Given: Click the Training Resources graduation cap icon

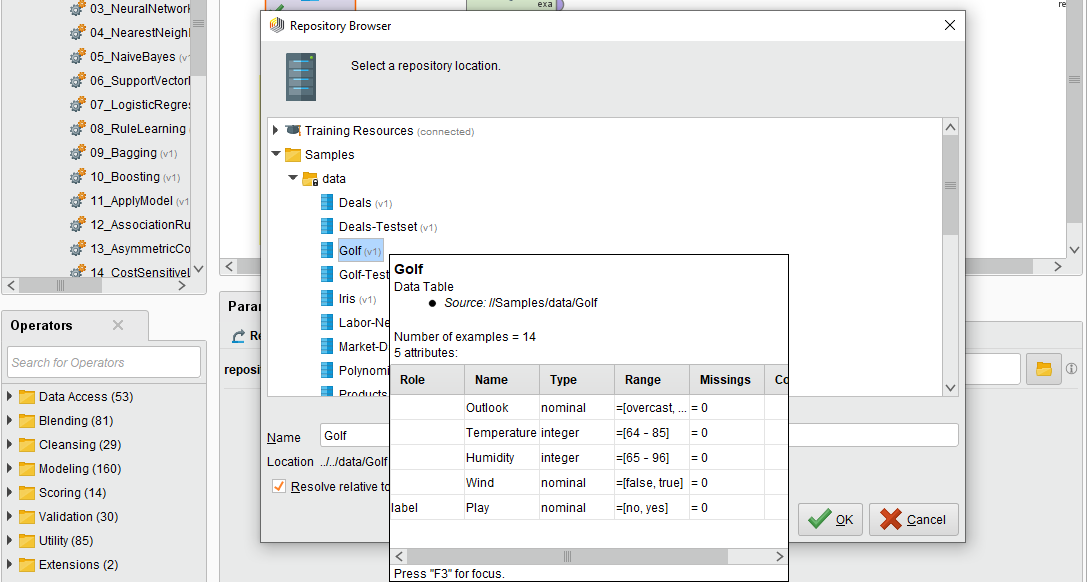Looking at the screenshot, I should 293,131.
